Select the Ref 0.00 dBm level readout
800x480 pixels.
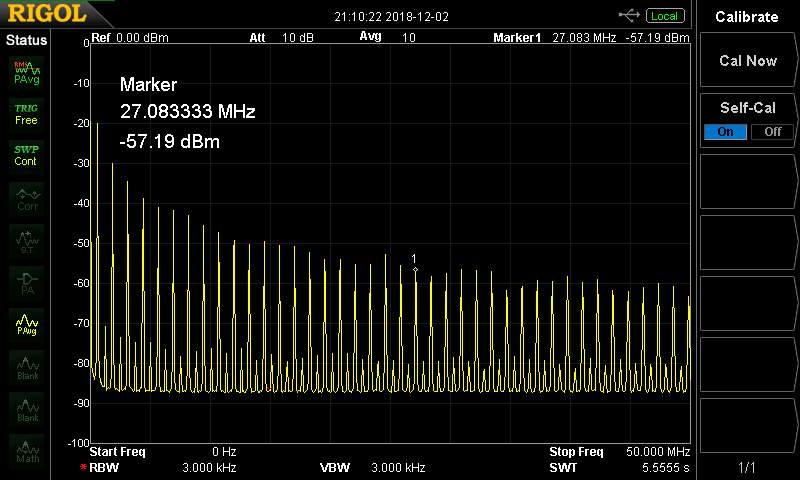pyautogui.click(x=130, y=38)
